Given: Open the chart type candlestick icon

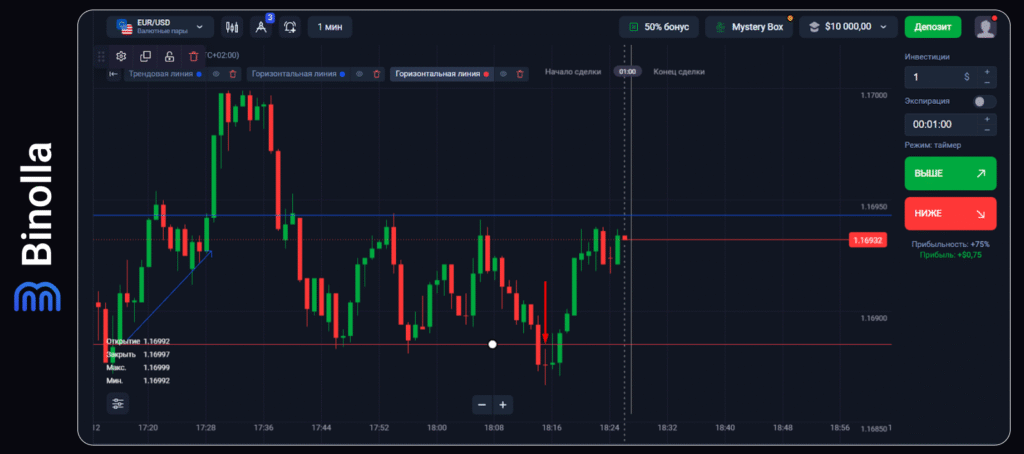Looking at the screenshot, I should pos(232,27).
